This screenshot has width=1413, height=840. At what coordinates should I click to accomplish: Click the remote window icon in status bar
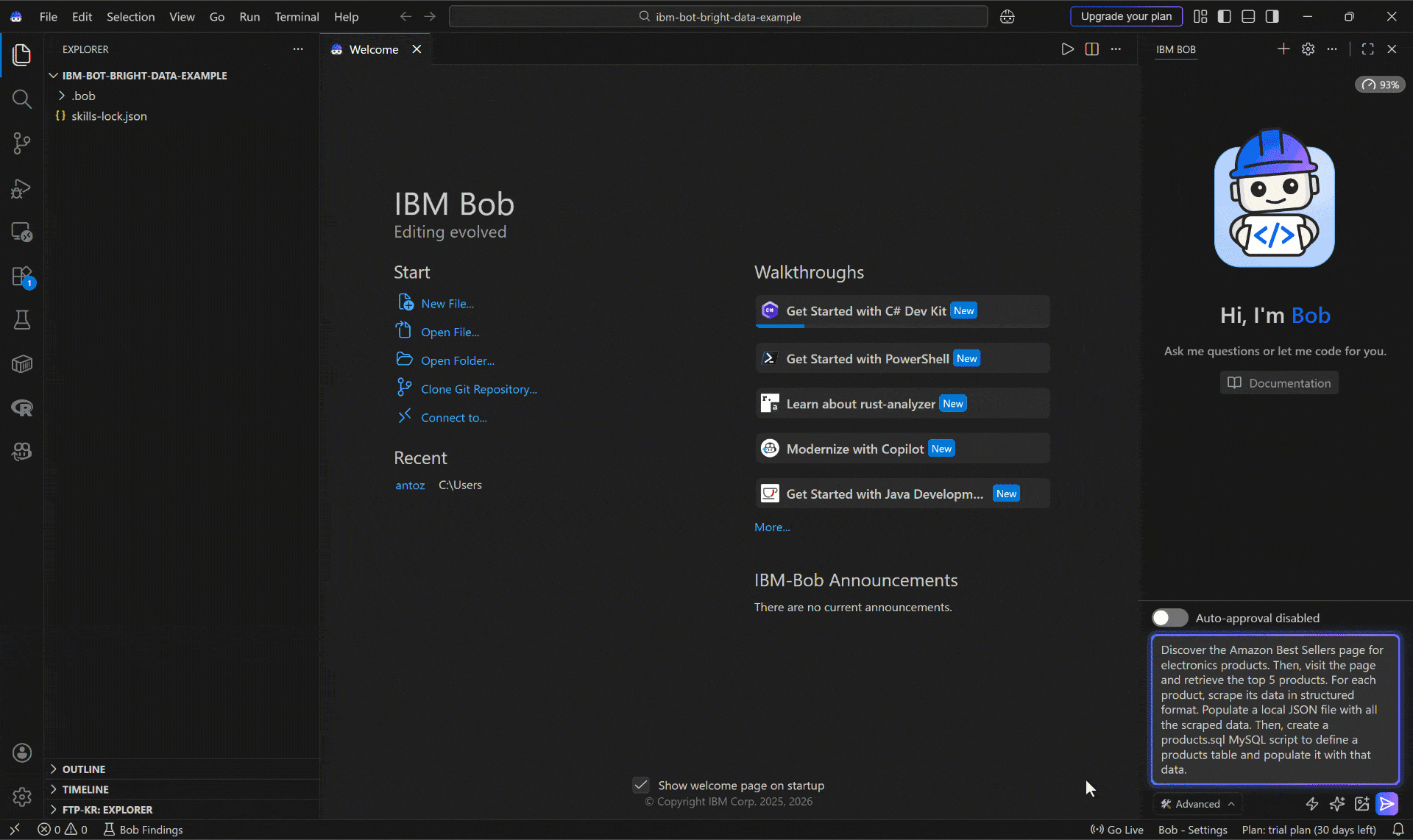pyautogui.click(x=15, y=830)
